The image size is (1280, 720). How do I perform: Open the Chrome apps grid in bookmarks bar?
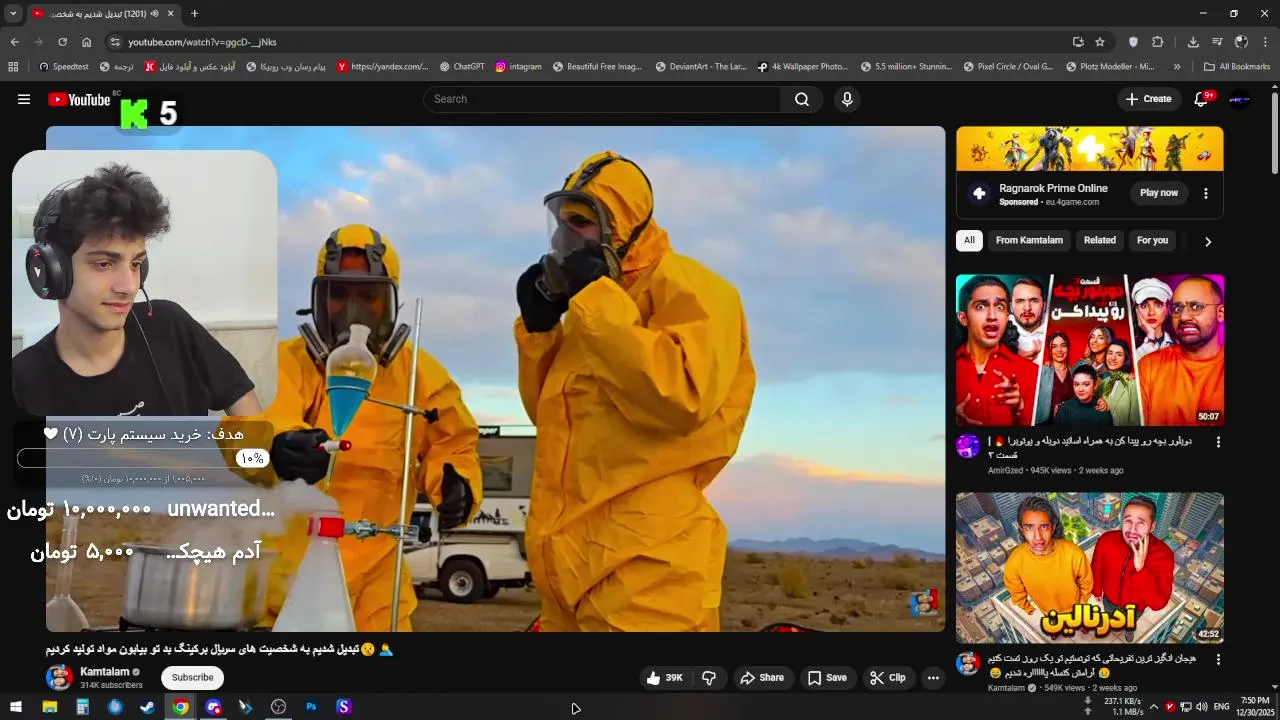tap(13, 67)
